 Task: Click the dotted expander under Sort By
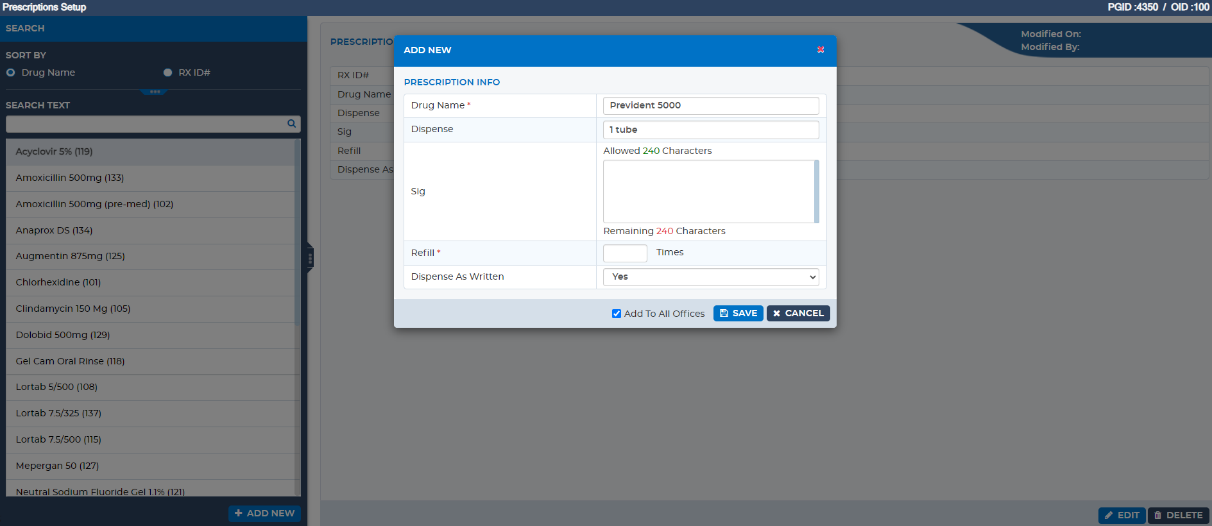point(153,91)
